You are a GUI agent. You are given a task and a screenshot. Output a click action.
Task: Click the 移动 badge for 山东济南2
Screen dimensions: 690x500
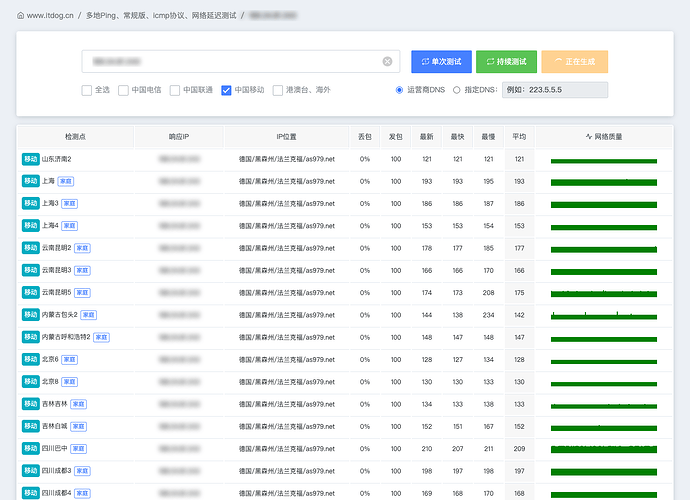[31, 159]
